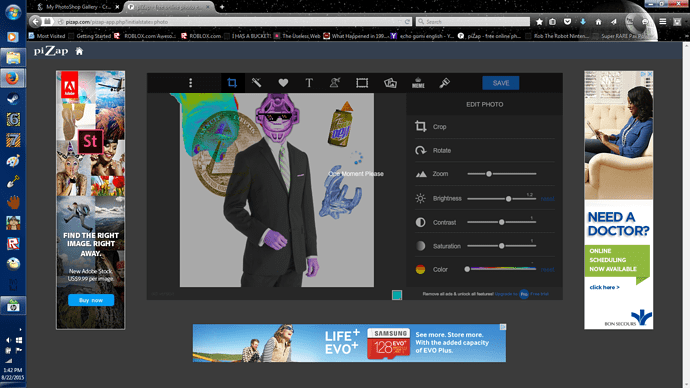Open the add photos tool
This screenshot has height=388, width=690.
[390, 83]
